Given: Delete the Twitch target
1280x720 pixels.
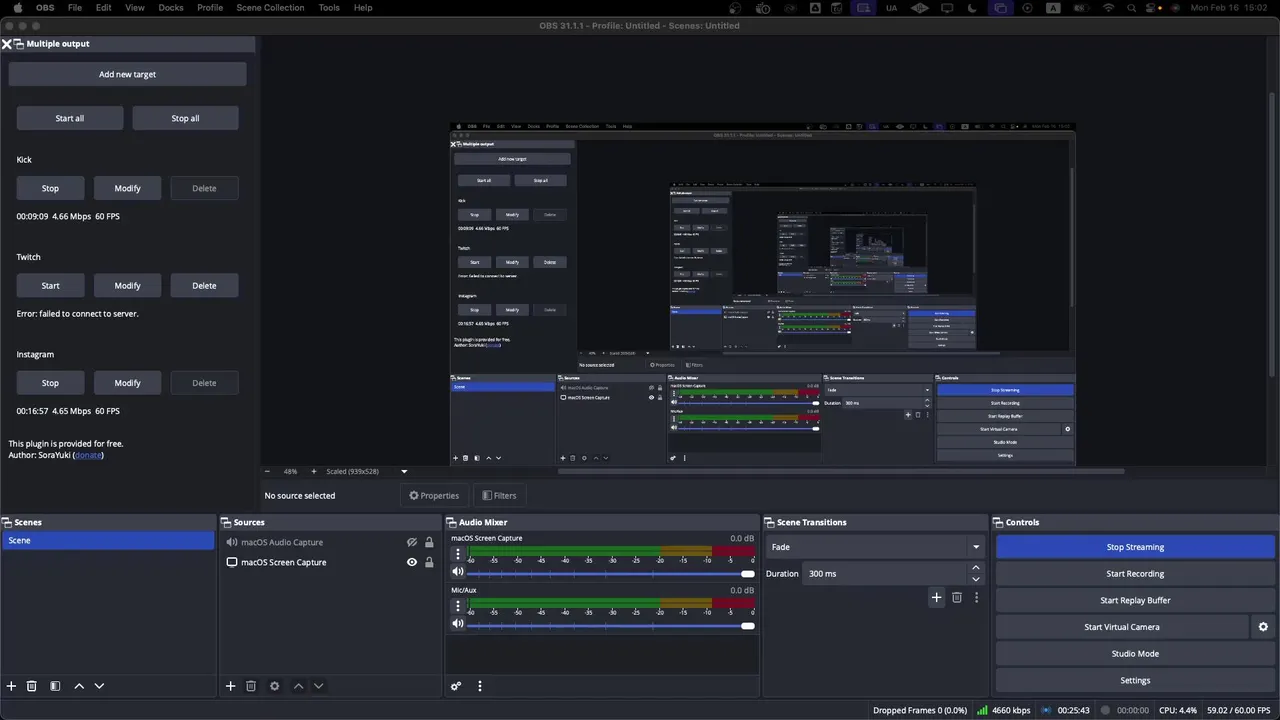Looking at the screenshot, I should (x=204, y=285).
